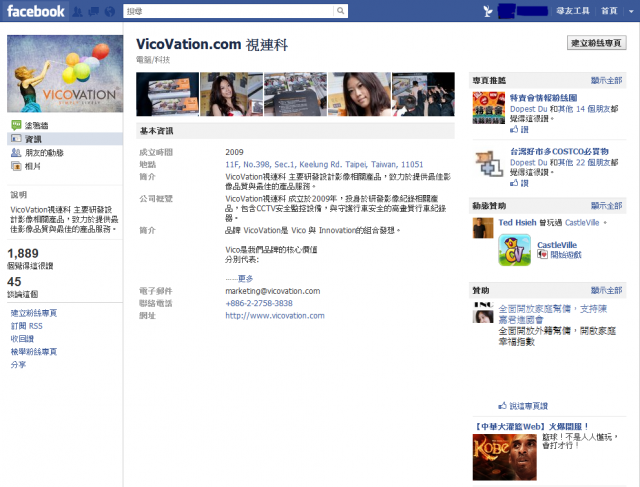640x487 pixels.
Task: Open Ted Hsieh's profile link
Action: point(517,222)
